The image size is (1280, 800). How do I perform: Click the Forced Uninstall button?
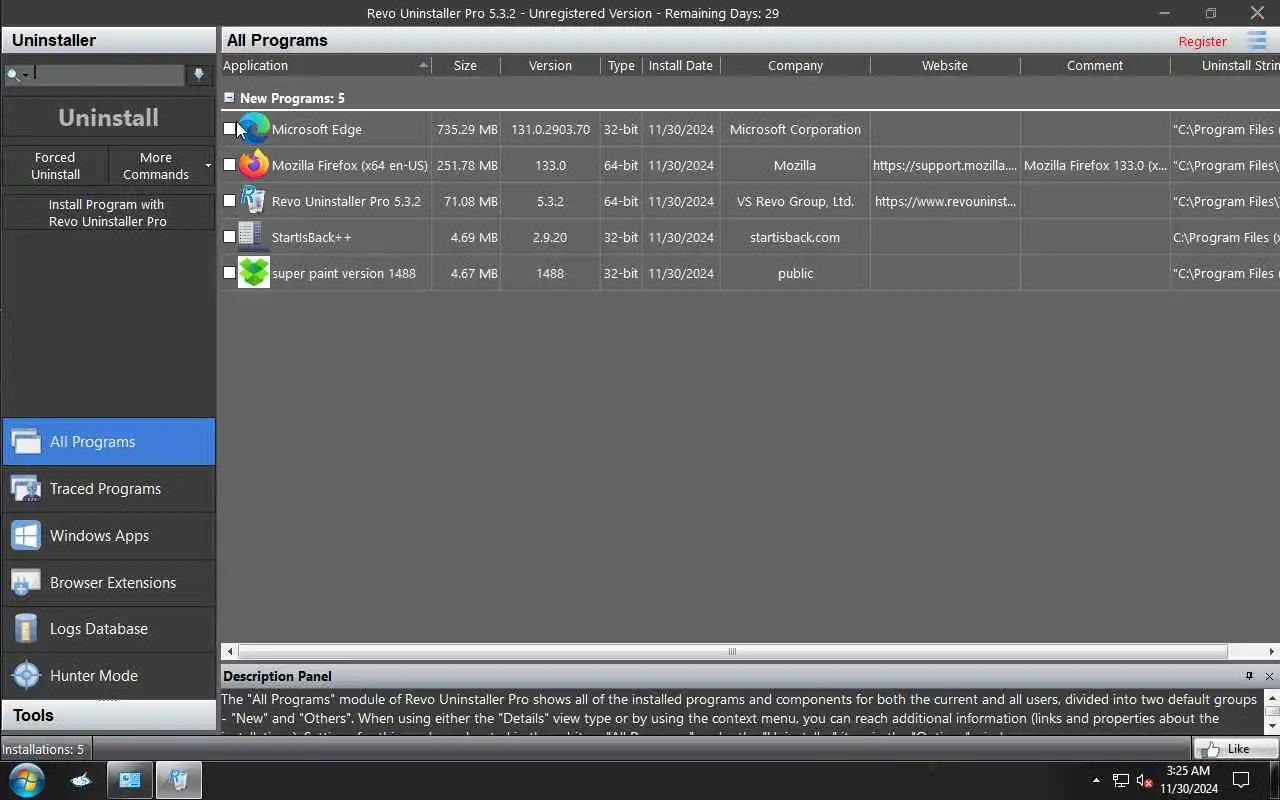pos(55,166)
